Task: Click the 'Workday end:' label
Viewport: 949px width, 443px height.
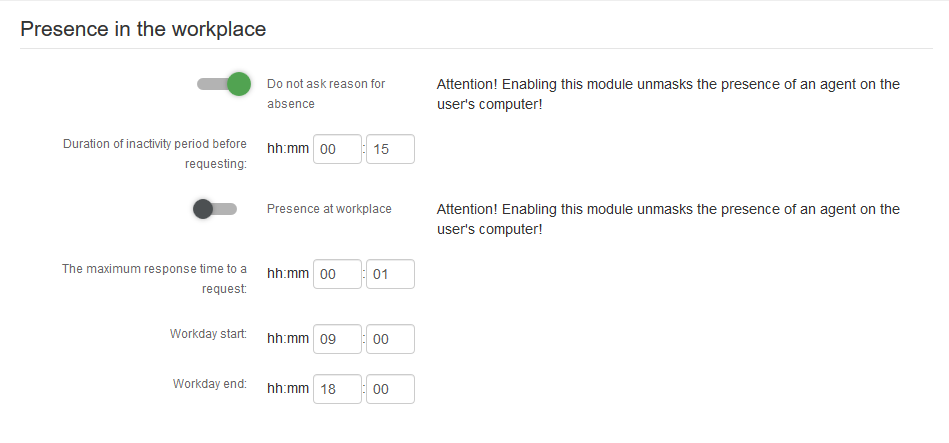Action: [210, 383]
